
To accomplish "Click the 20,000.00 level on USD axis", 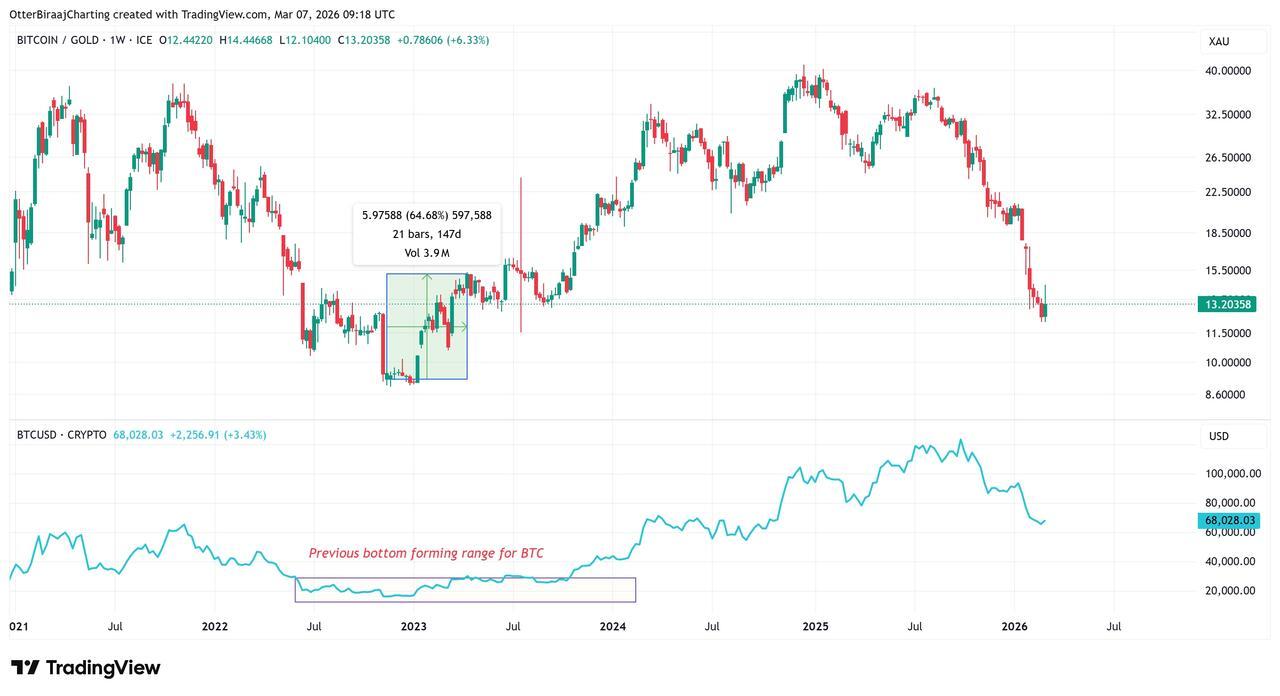I will (1228, 590).
